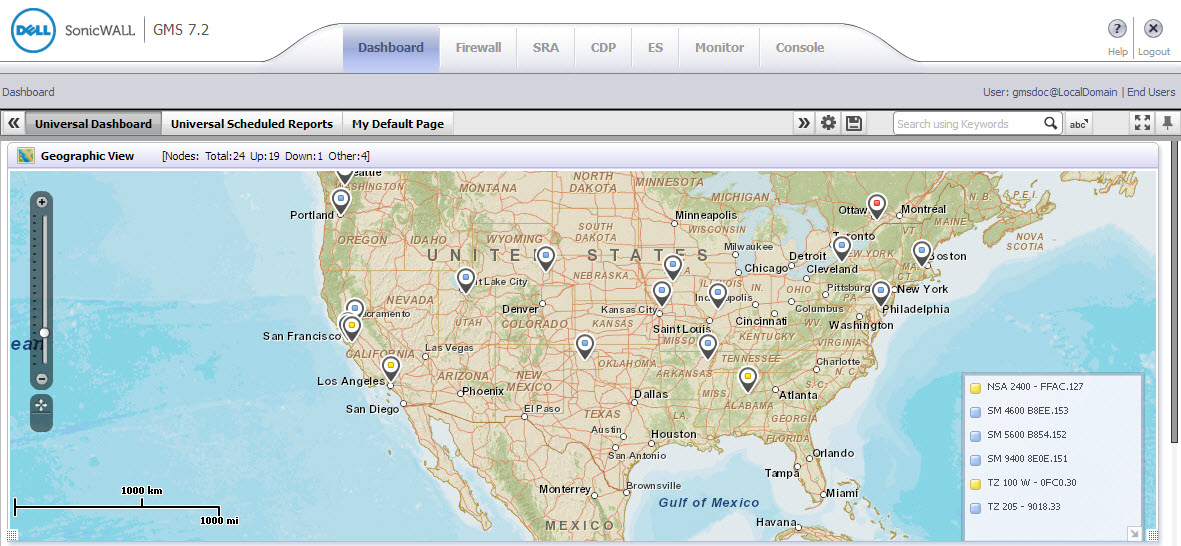The image size is (1181, 546).
Task: Click the Nodes Total:24 status text
Action: (265, 157)
